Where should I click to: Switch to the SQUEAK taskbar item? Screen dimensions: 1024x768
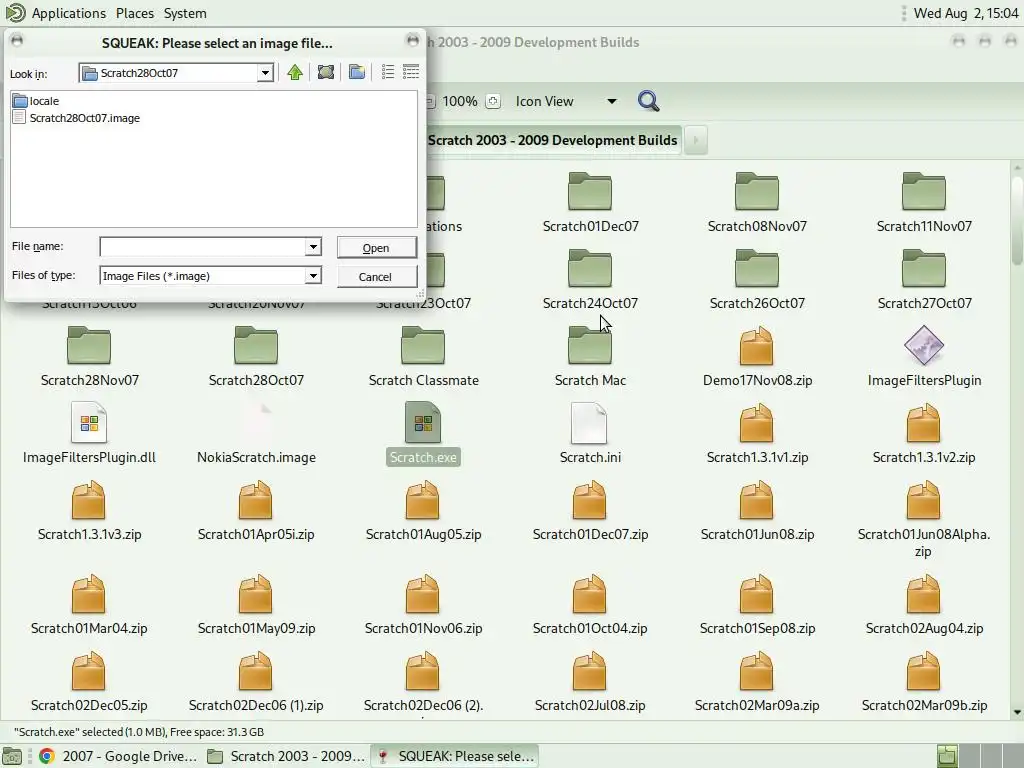click(455, 756)
